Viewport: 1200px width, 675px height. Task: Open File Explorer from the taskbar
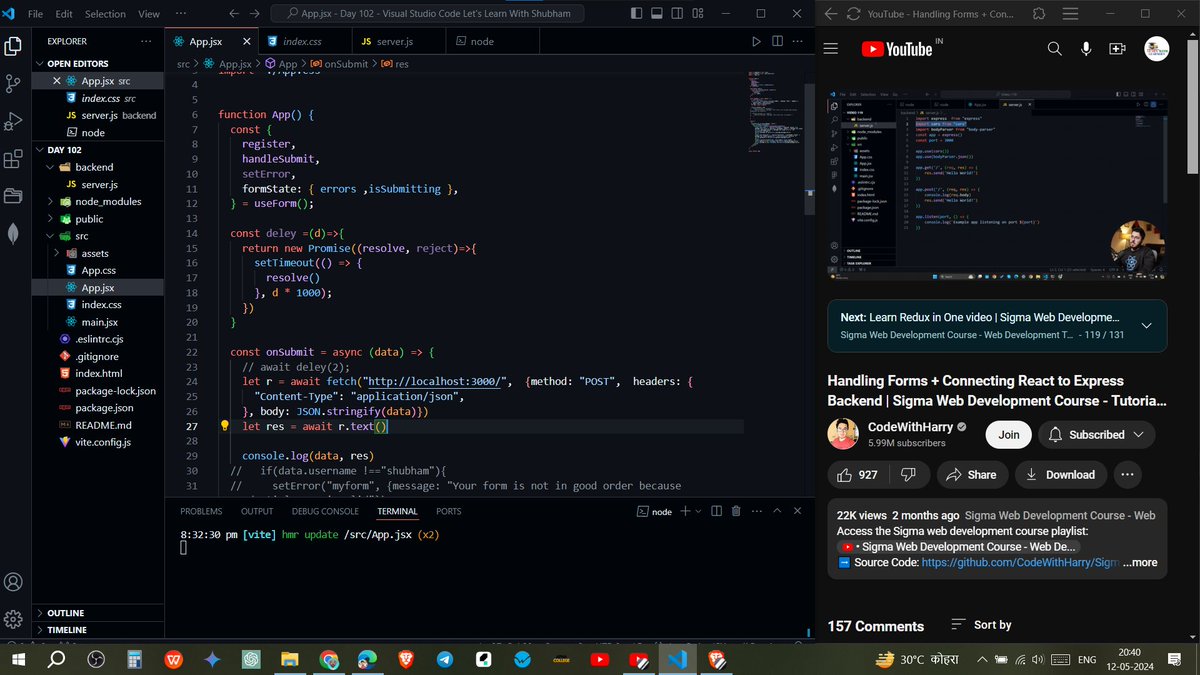[x=289, y=660]
